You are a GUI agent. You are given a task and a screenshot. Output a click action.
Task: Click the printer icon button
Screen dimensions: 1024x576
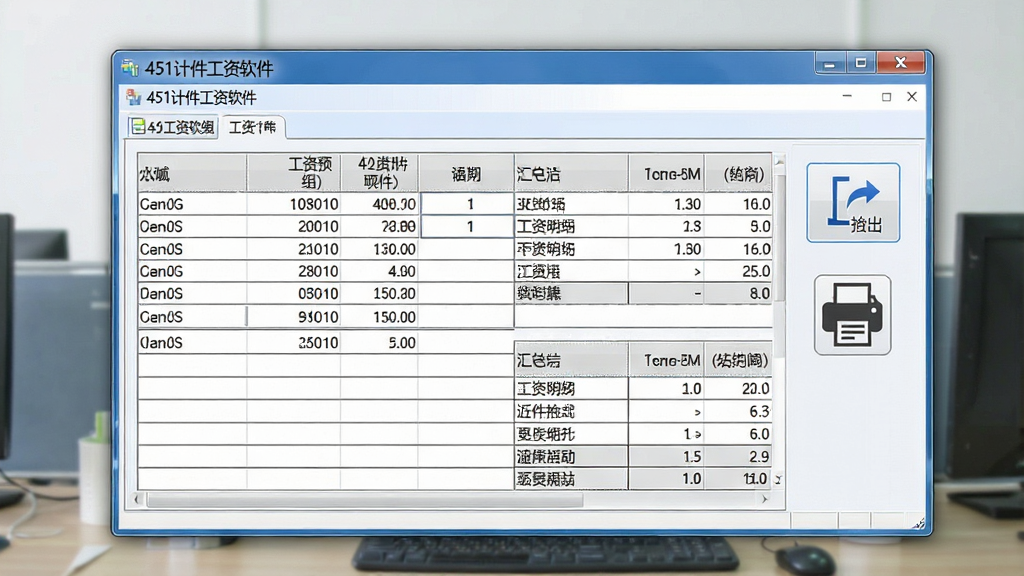852,315
